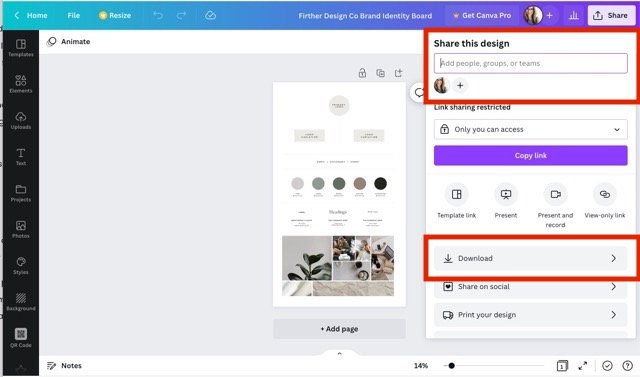Viewport: 640px width, 377px height.
Task: Check the cloud save status icon
Action: (210, 16)
